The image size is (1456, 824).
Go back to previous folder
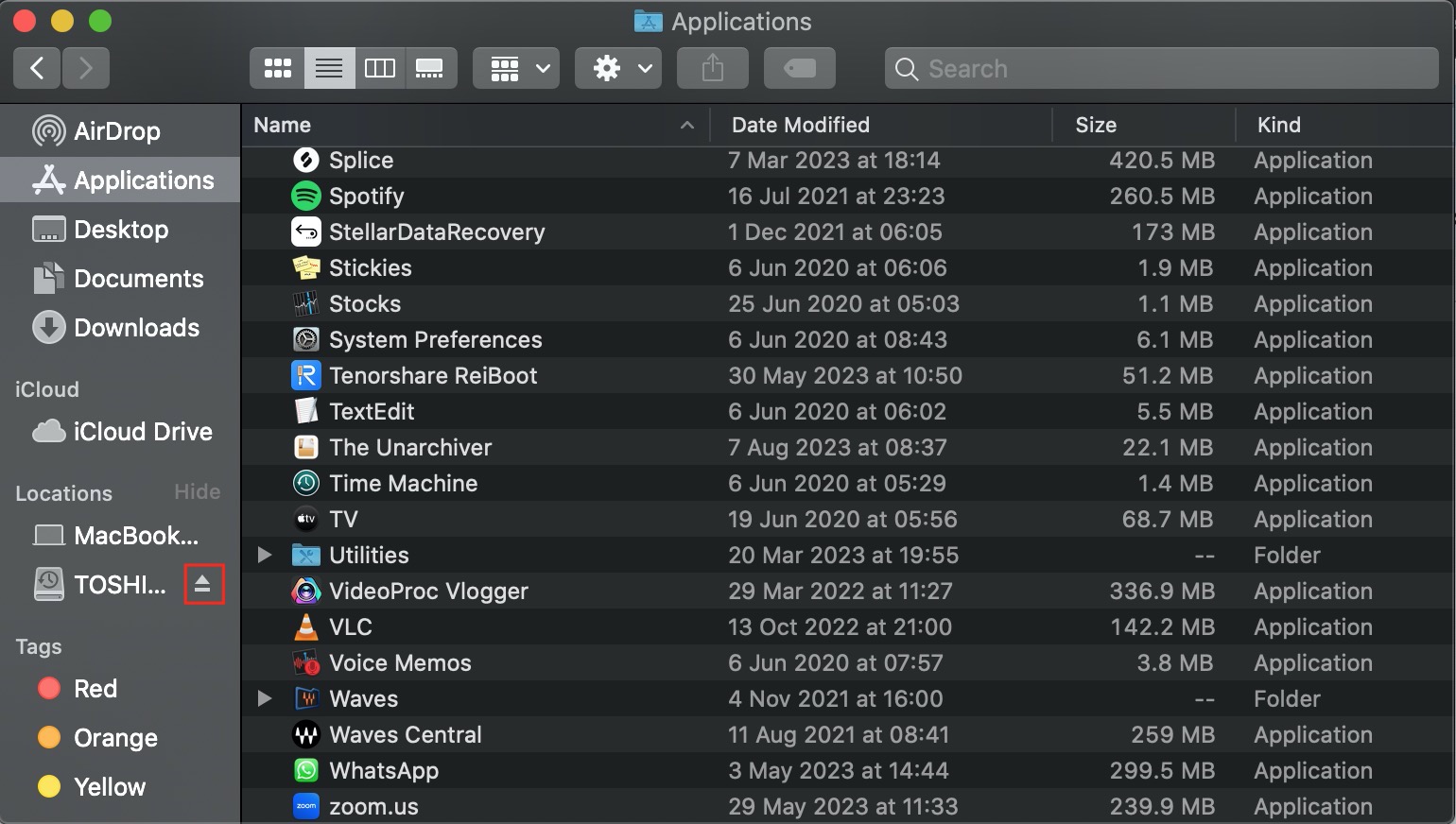[37, 68]
